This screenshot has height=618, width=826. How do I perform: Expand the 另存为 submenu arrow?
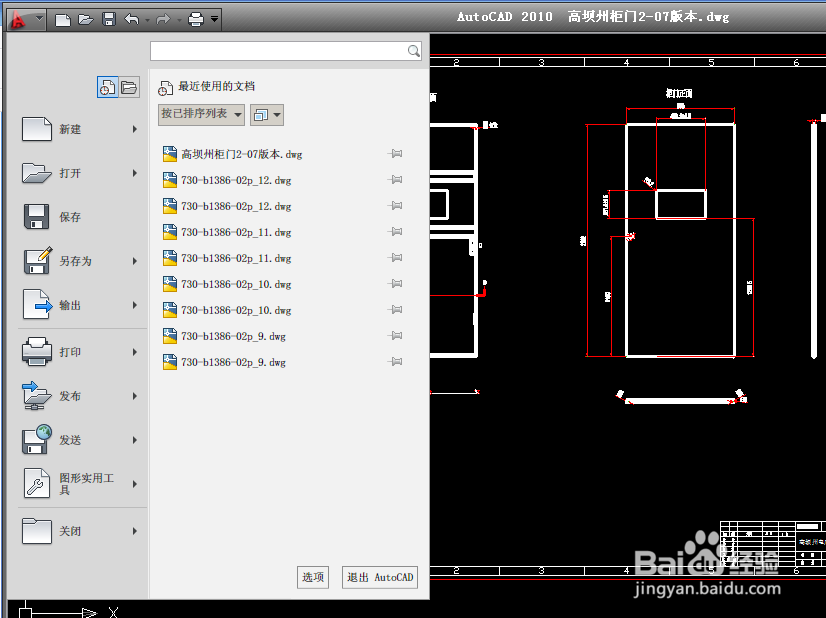click(135, 261)
